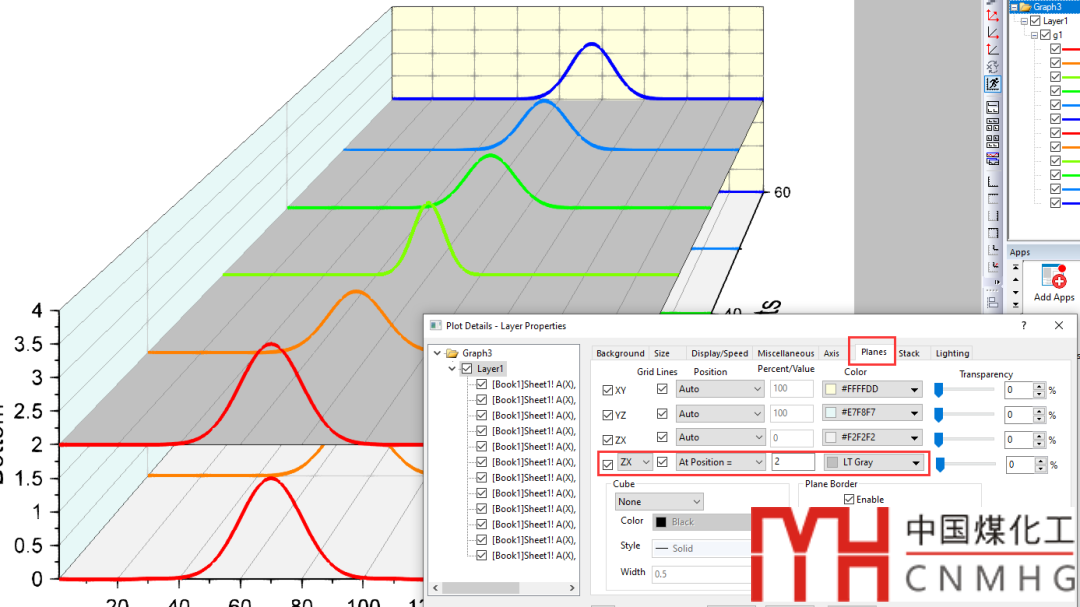Click right scroll arrow in Plot Details tree
This screenshot has width=1080, height=607.
click(572, 588)
